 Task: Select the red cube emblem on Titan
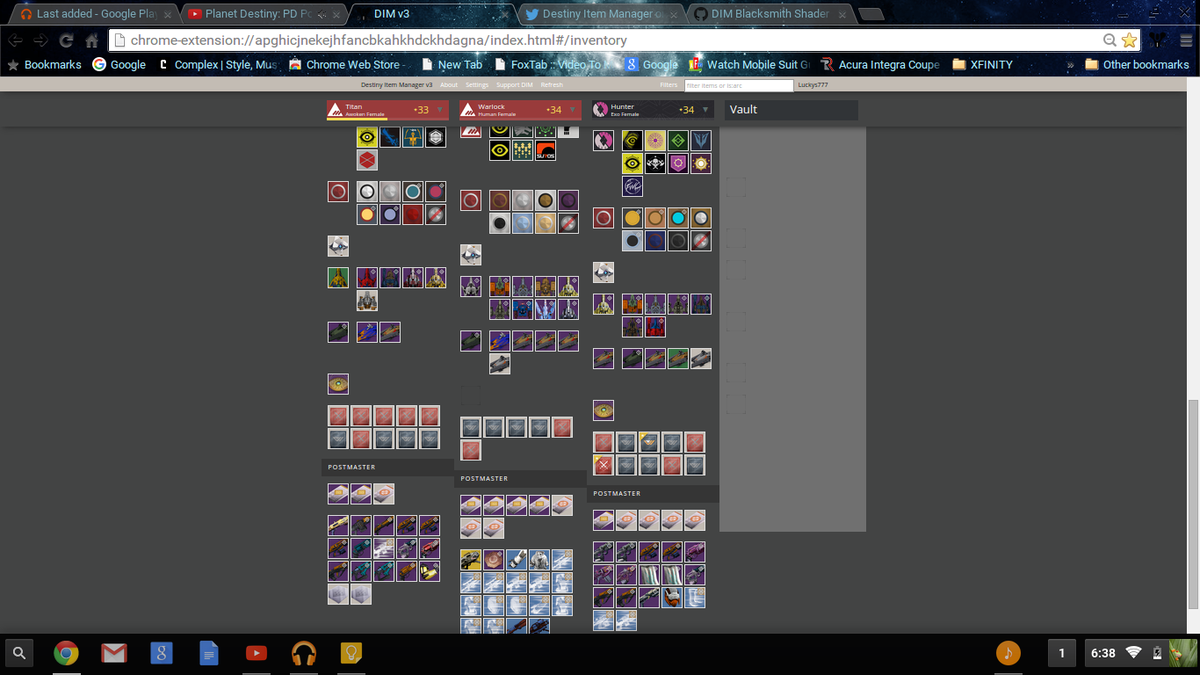pos(368,161)
